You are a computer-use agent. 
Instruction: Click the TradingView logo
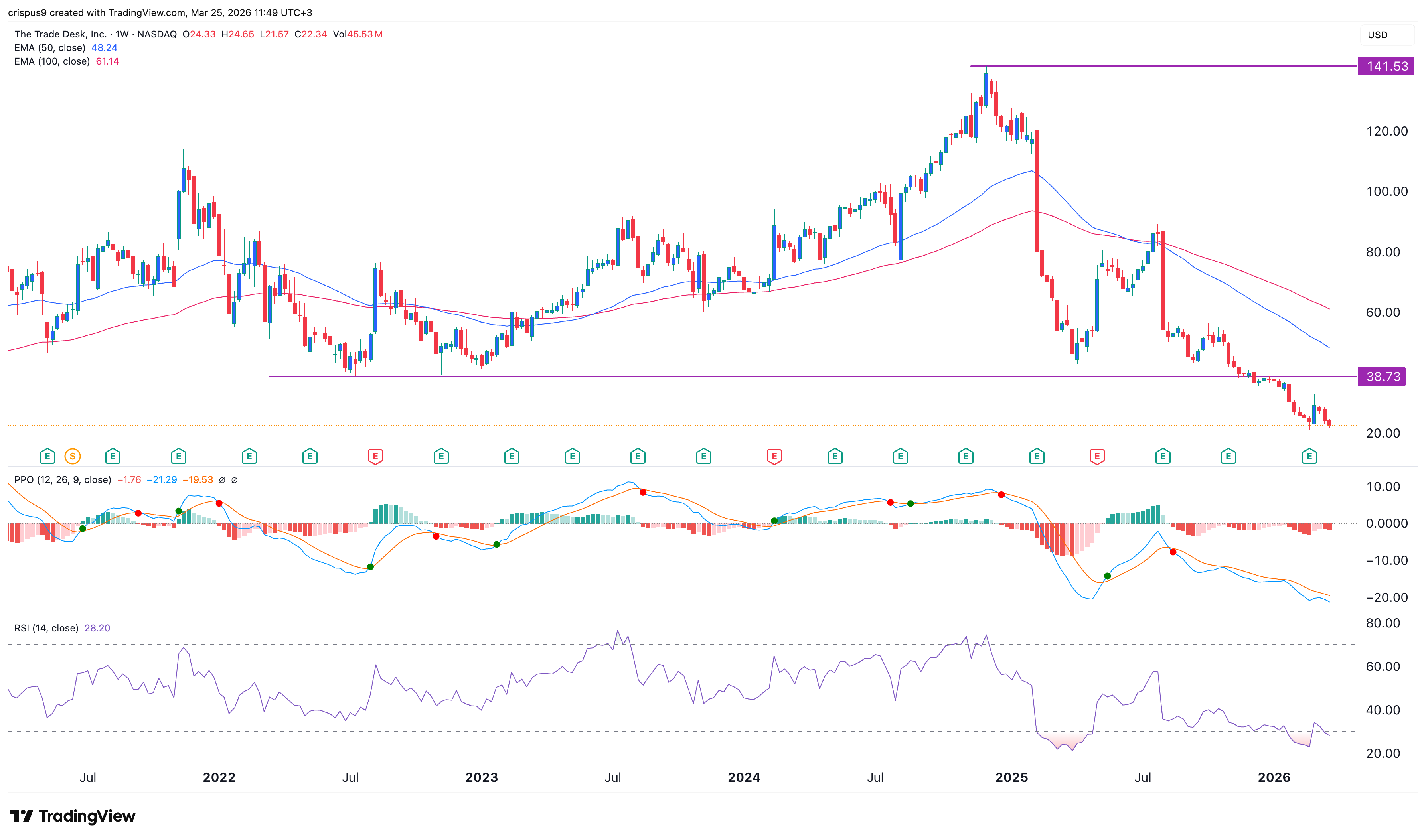pyautogui.click(x=73, y=816)
